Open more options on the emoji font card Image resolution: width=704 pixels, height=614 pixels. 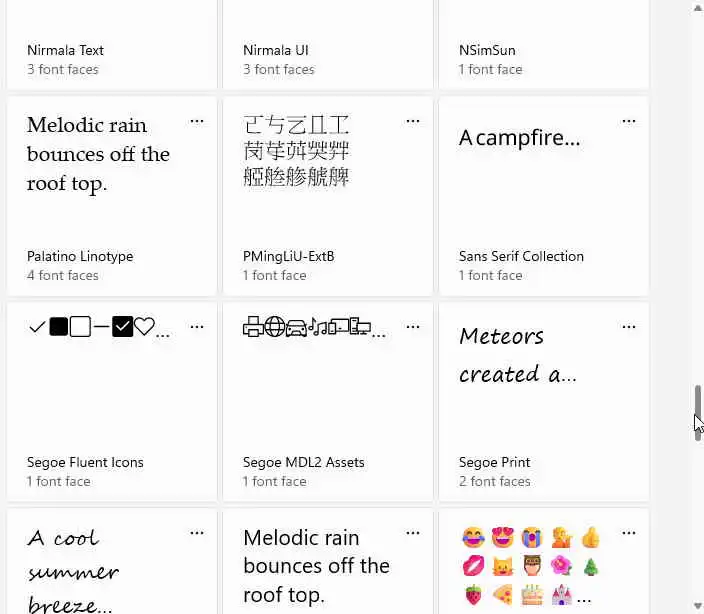pos(629,533)
